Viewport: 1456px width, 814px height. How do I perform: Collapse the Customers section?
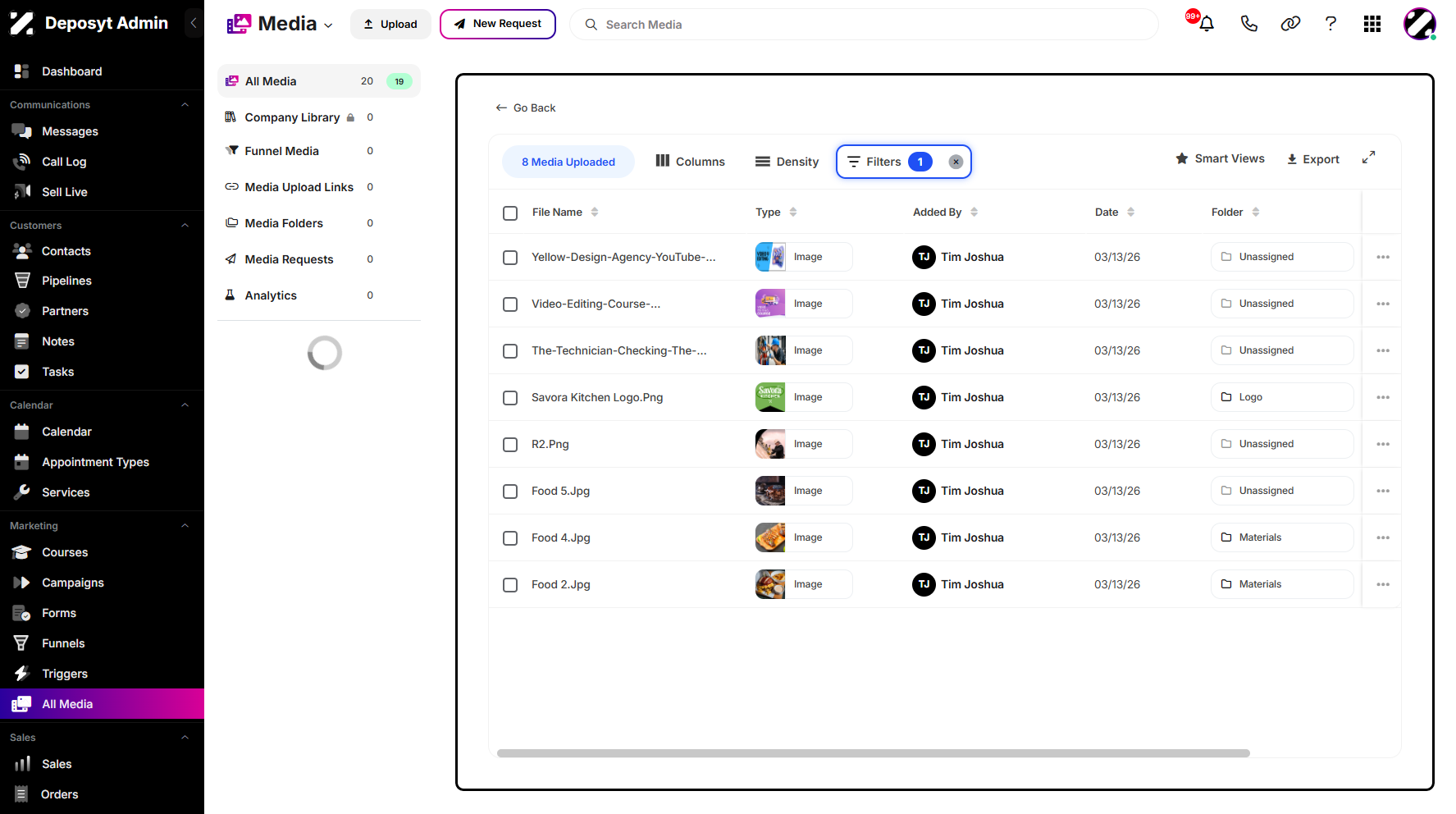(185, 226)
